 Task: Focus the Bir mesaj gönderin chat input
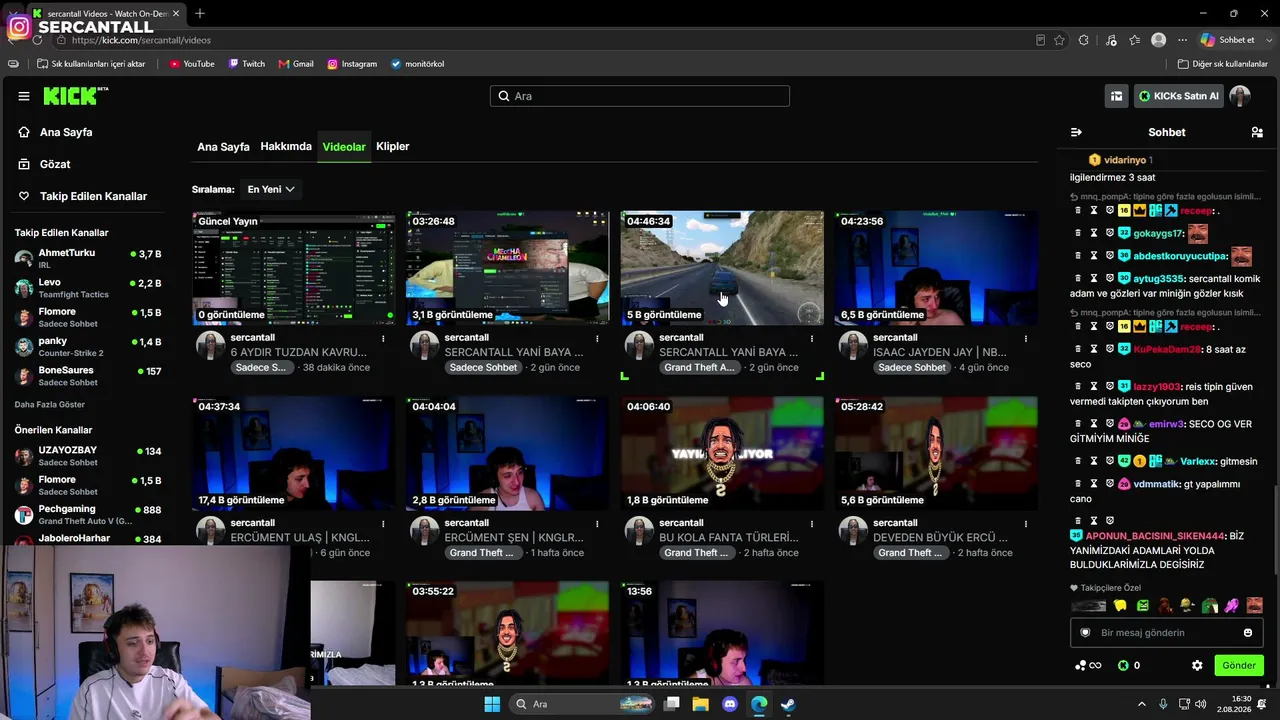pos(1166,633)
